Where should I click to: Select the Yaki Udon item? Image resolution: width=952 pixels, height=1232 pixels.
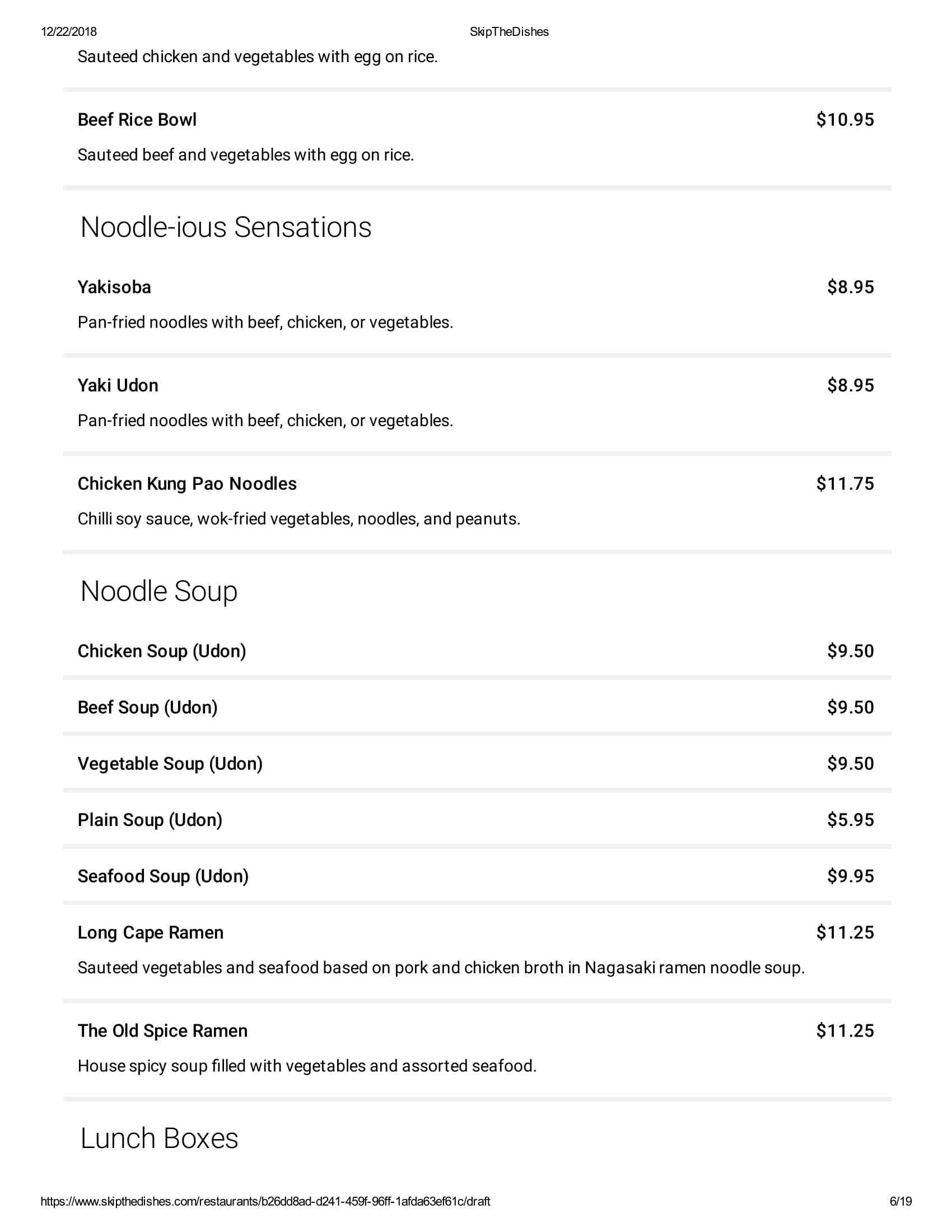coord(118,385)
